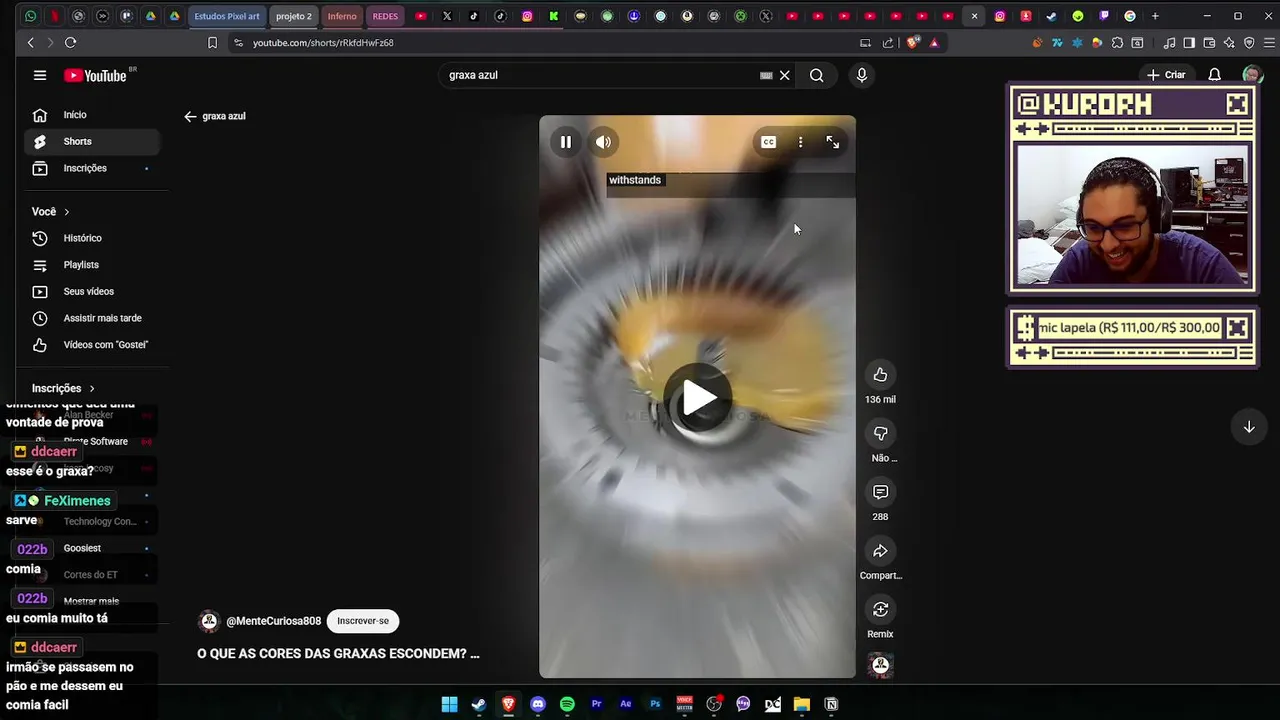Share the Short
The height and width of the screenshot is (720, 1280).
pos(880,551)
